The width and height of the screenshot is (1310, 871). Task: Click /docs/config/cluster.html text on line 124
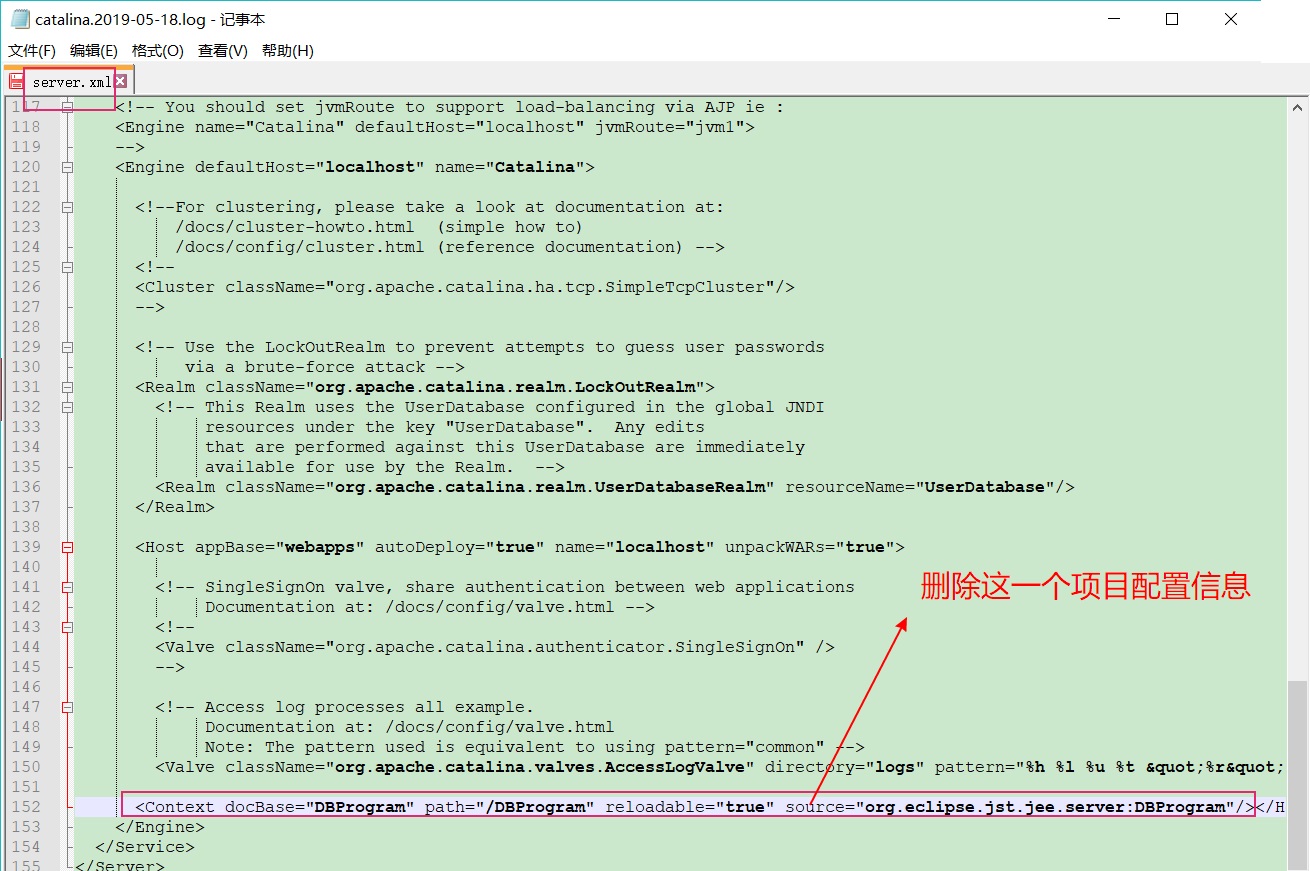[300, 247]
